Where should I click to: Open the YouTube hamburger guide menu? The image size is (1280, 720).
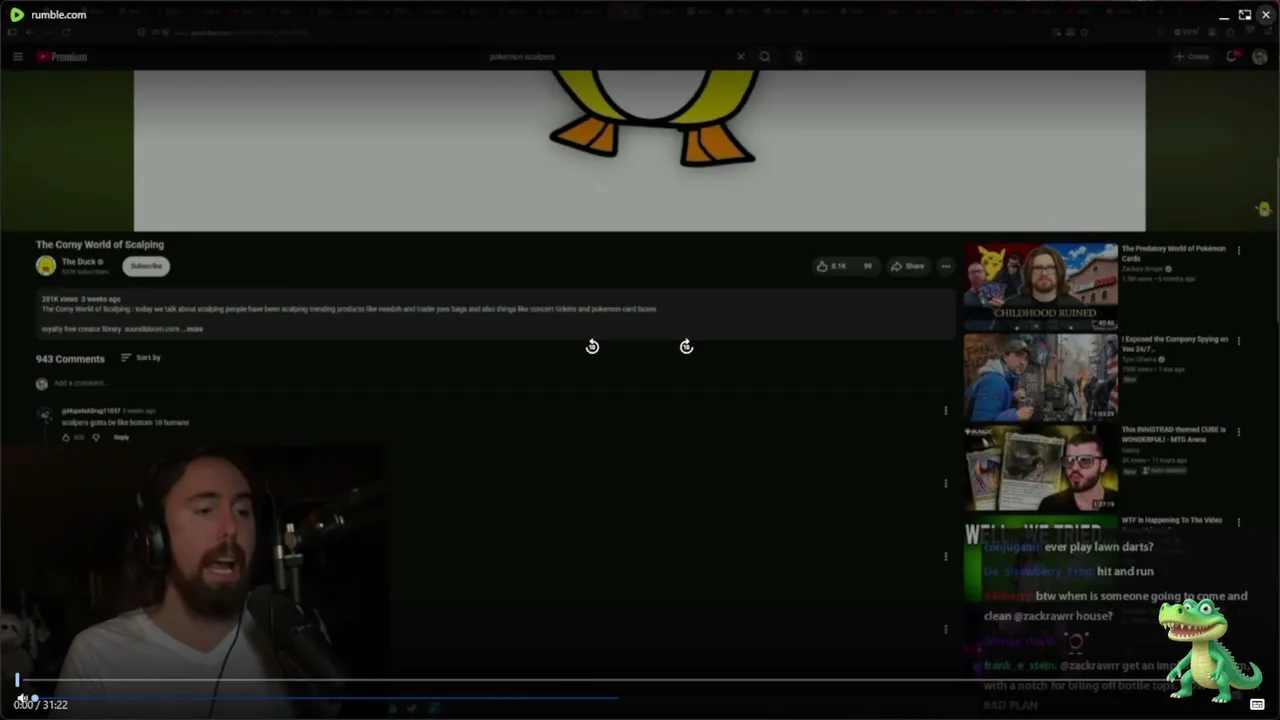17,57
